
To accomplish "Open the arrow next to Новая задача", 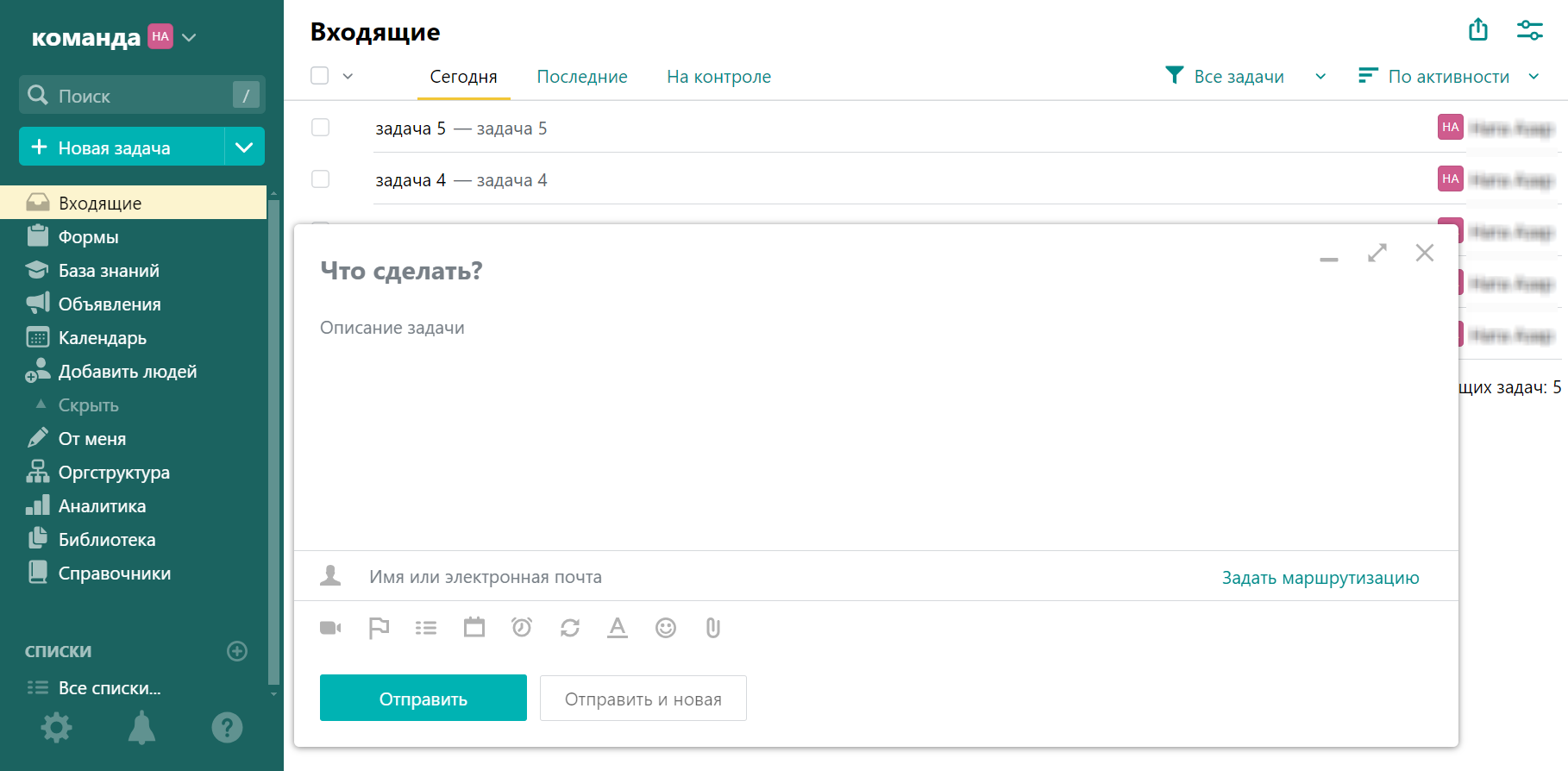I will click(x=245, y=147).
